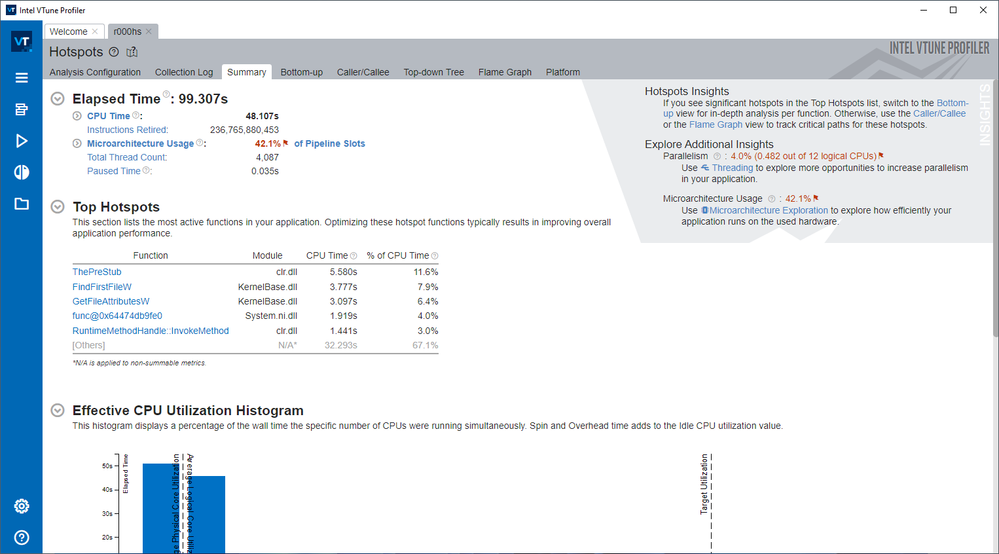Expand the Microarchitecture Usage metric row
The width and height of the screenshot is (999, 554).
77,143
